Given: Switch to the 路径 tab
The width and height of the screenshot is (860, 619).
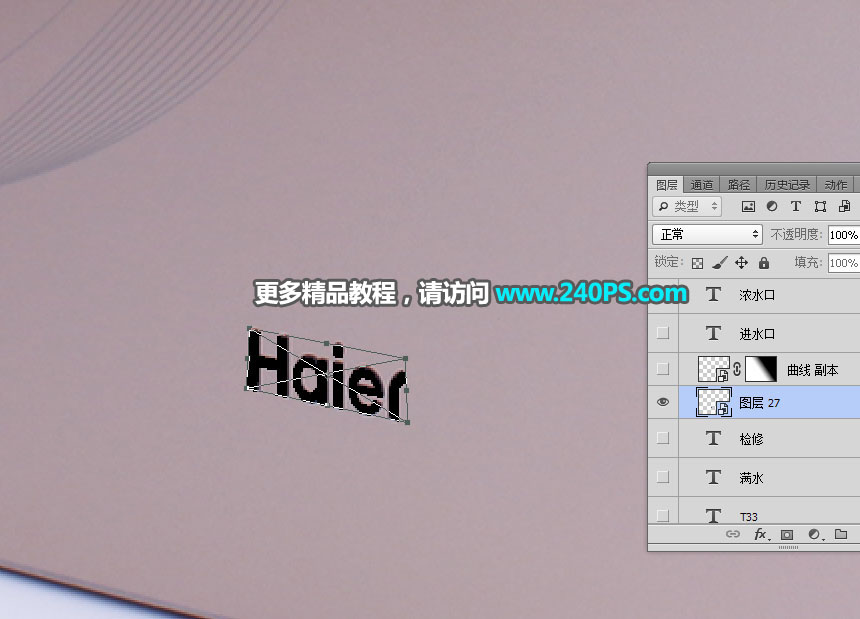Looking at the screenshot, I should (738, 185).
